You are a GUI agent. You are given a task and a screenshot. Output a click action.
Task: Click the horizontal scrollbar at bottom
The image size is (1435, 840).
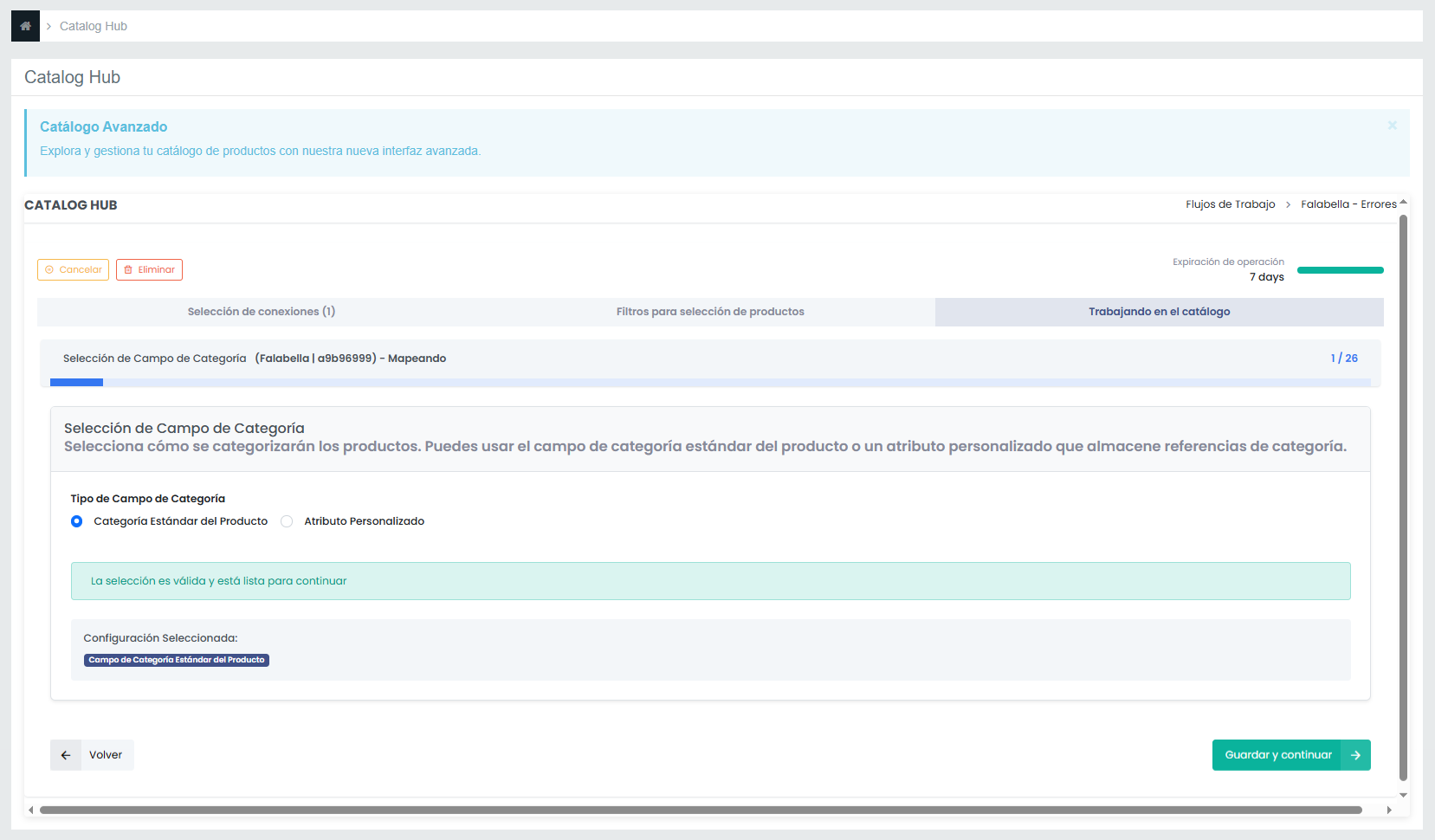(700, 811)
